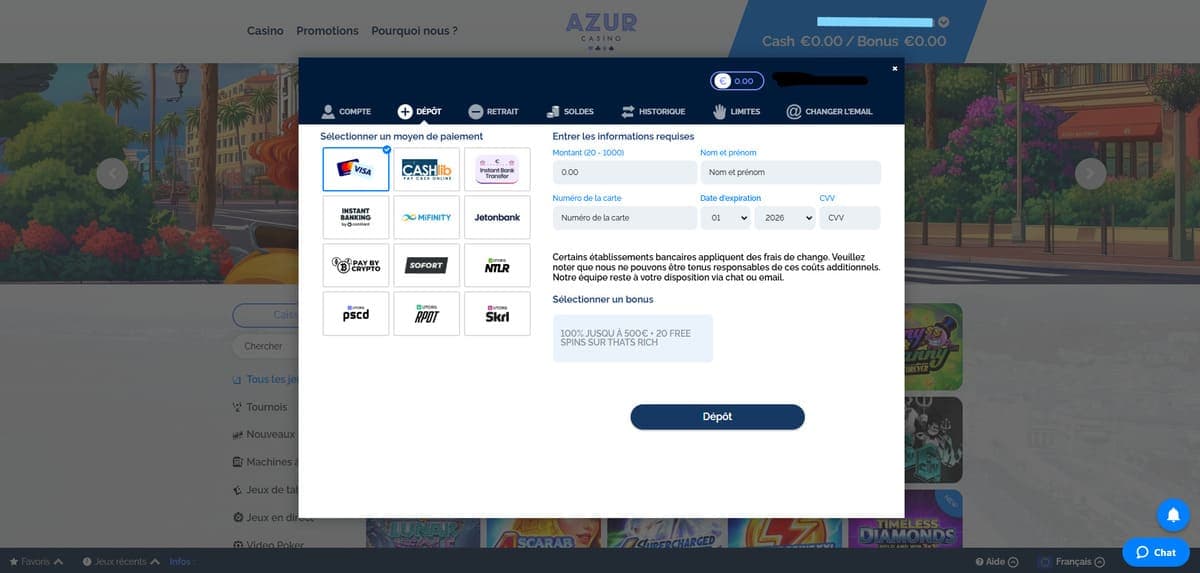Select Nouveaux games category
Viewport: 1200px width, 573px height.
pyautogui.click(x=265, y=434)
